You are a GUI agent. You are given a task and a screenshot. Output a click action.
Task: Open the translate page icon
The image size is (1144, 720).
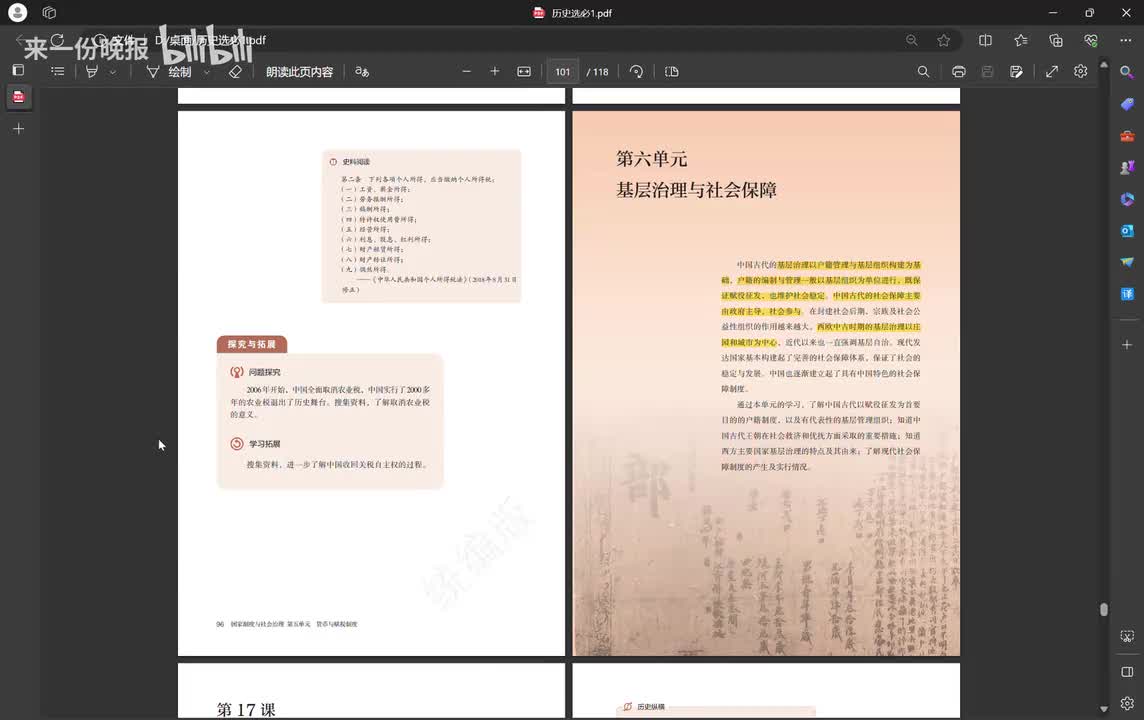362,71
